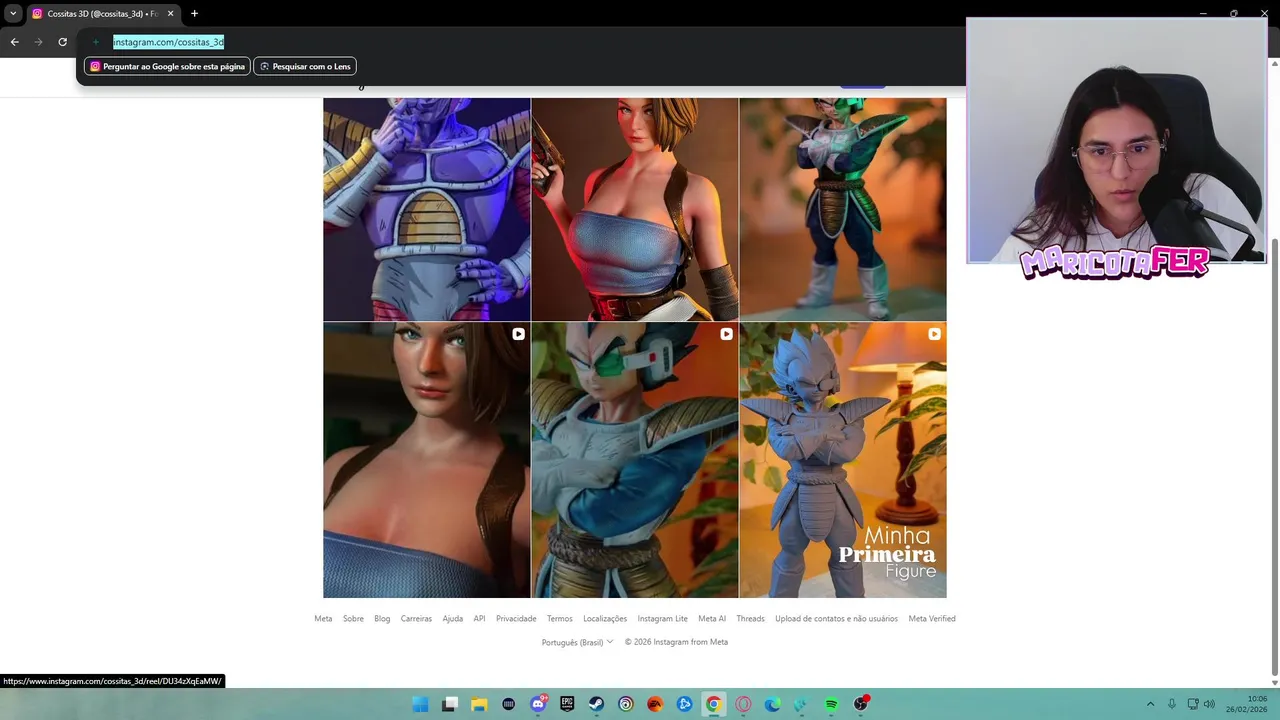The height and width of the screenshot is (720, 1280).
Task: Open Upload de contatos e não usuários link
Action: click(x=836, y=618)
